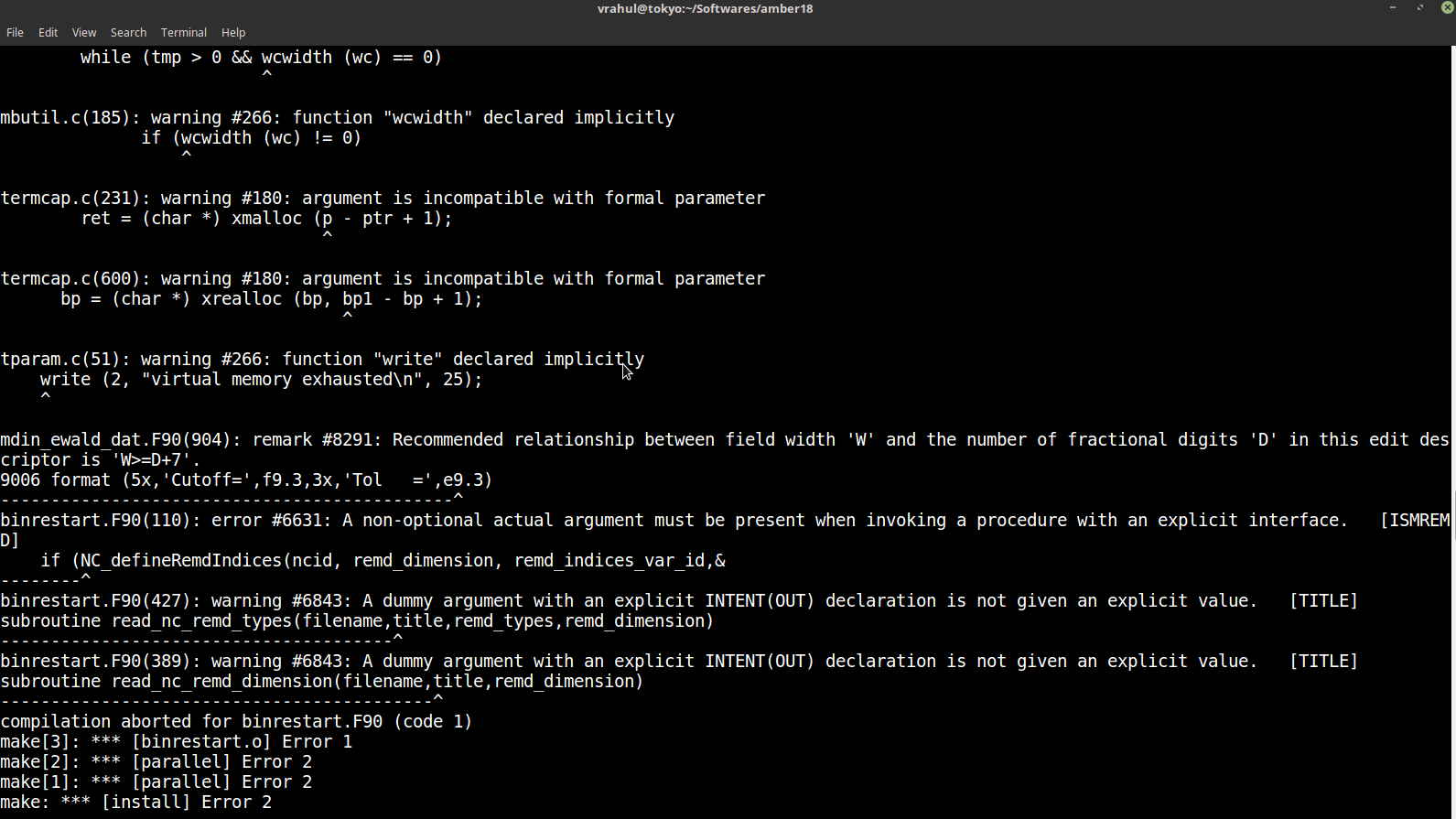Viewport: 1456px width, 819px height.
Task: Open the View menu
Action: pos(84,32)
